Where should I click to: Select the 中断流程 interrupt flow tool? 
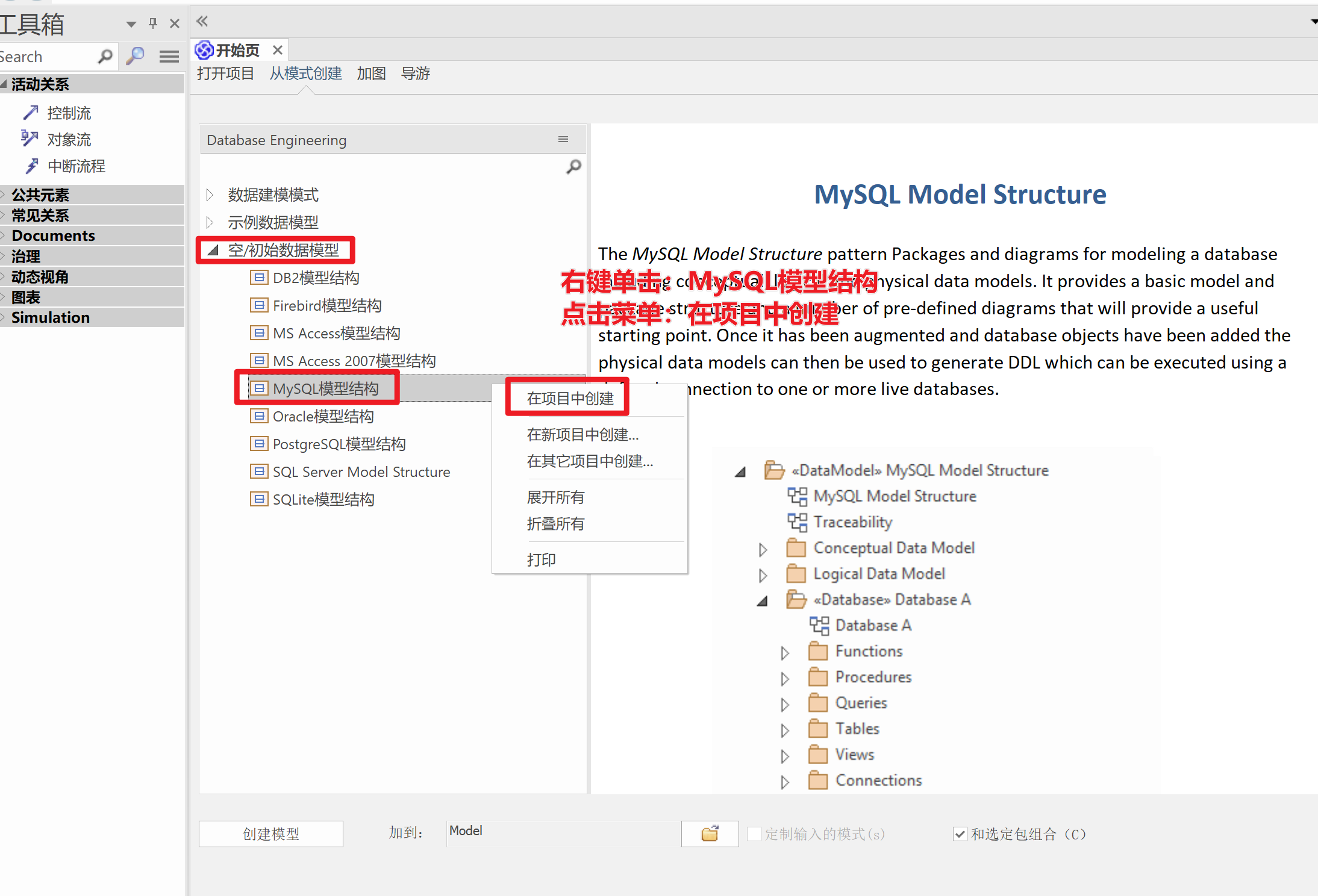coord(64,166)
